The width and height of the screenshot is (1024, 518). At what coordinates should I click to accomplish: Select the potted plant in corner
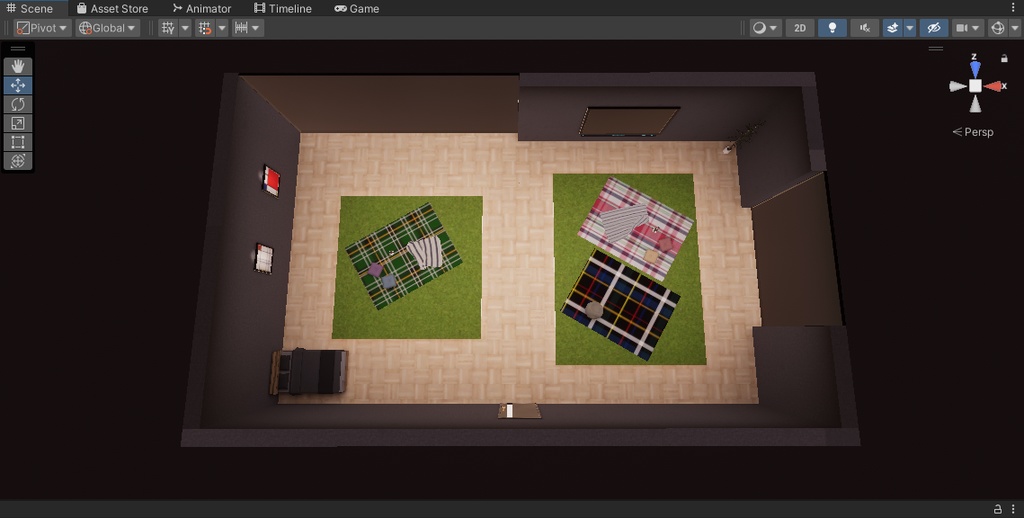tap(743, 137)
